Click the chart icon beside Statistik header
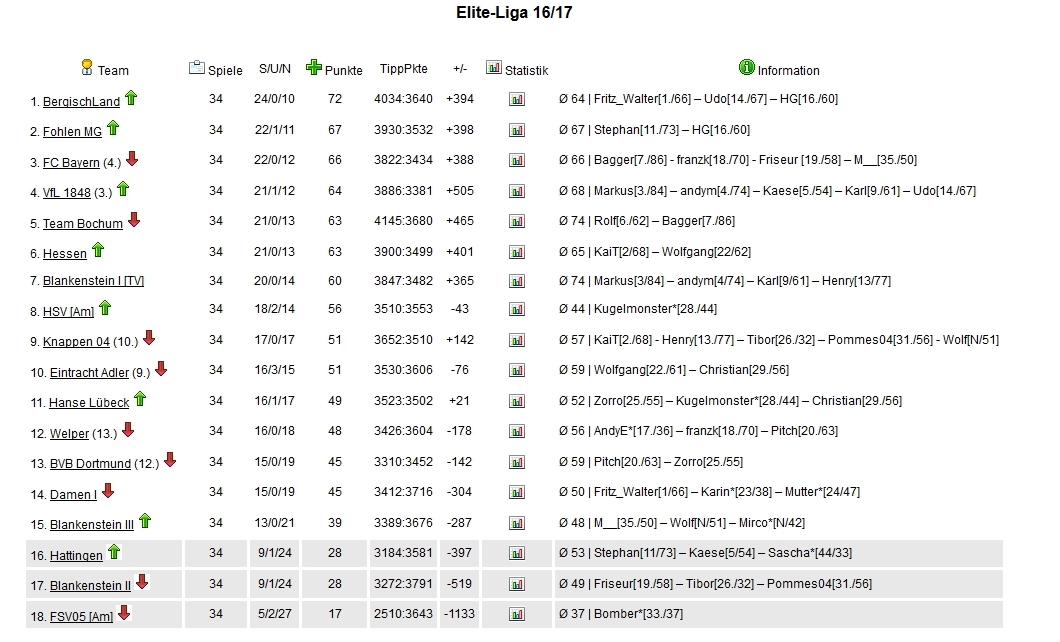This screenshot has width=1060, height=642. click(x=494, y=67)
